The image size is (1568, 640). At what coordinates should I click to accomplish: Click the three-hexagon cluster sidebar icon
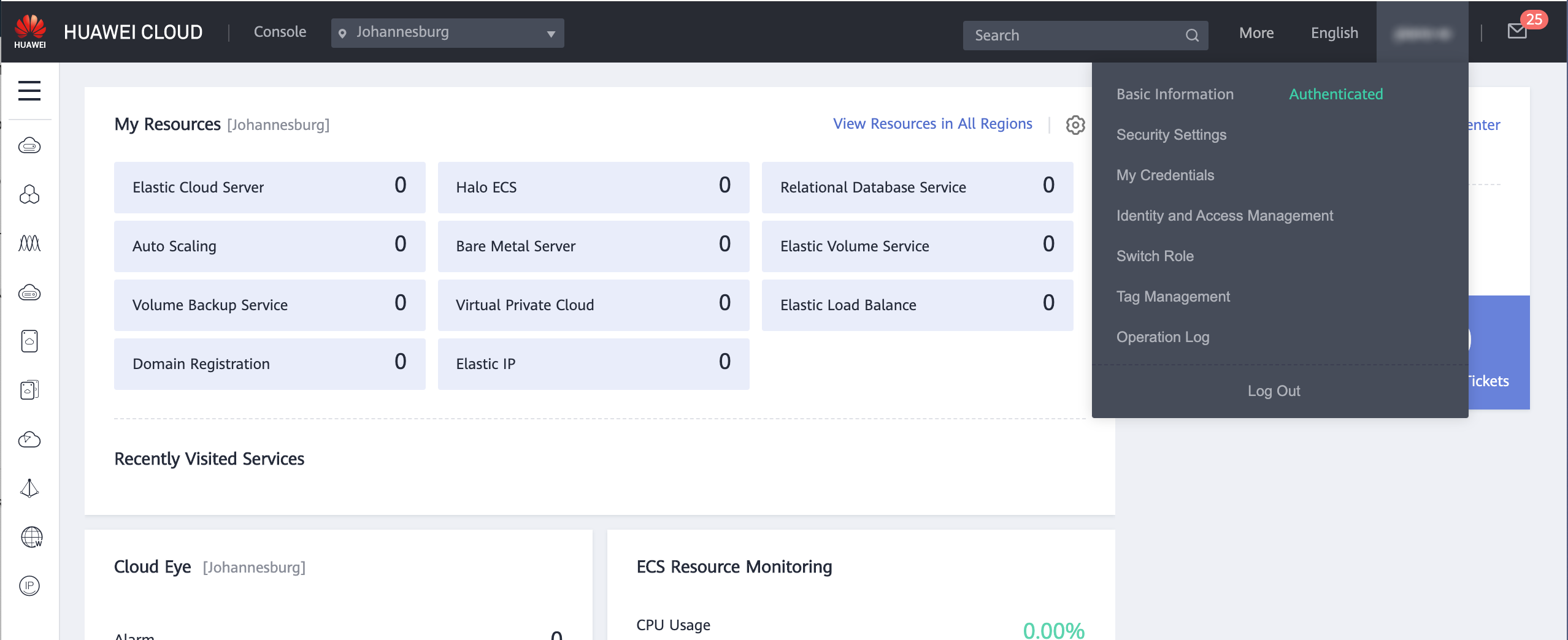(29, 195)
